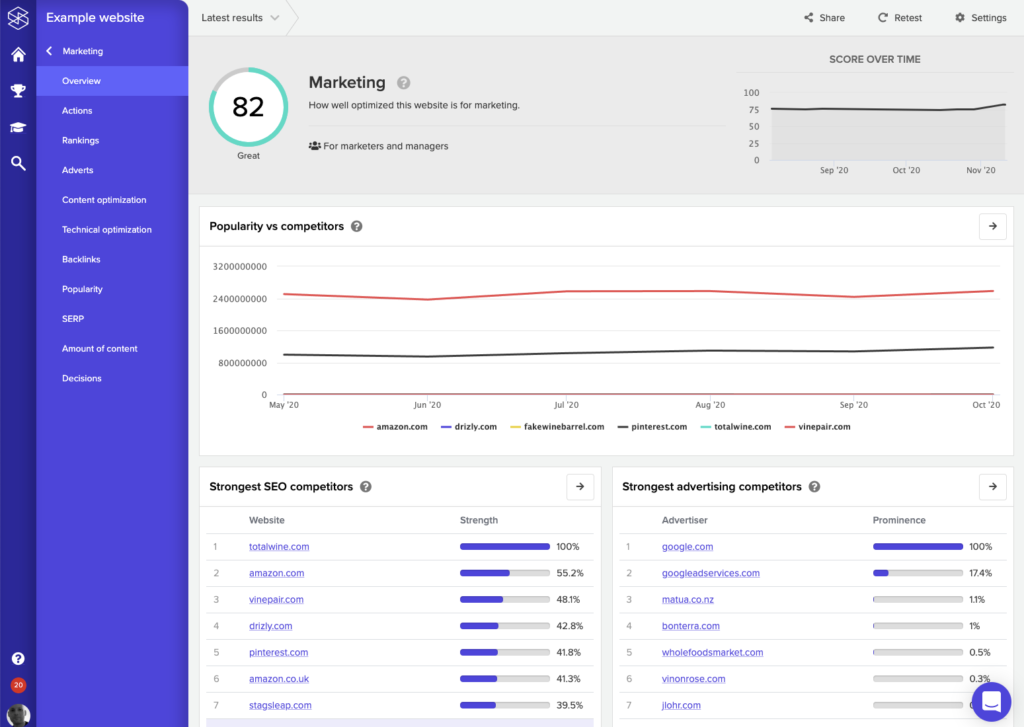
Task: Click amazon.com 55.2% strength bar
Action: click(x=505, y=573)
